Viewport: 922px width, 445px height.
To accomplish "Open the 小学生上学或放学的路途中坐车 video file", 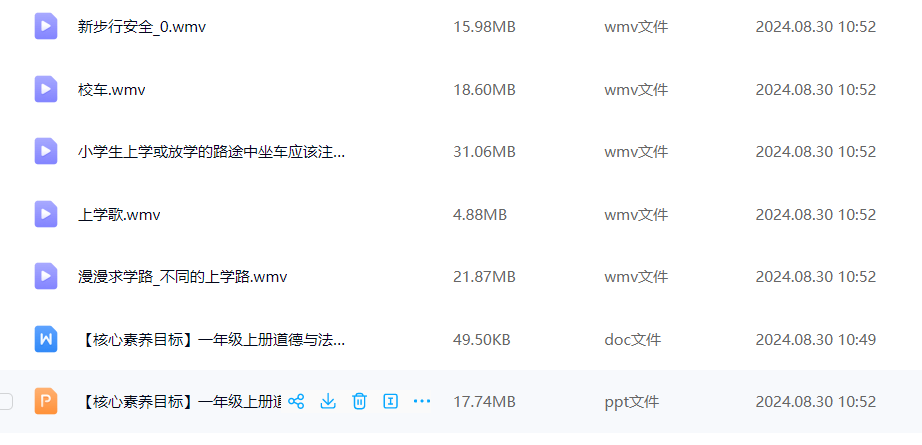I will (x=211, y=152).
